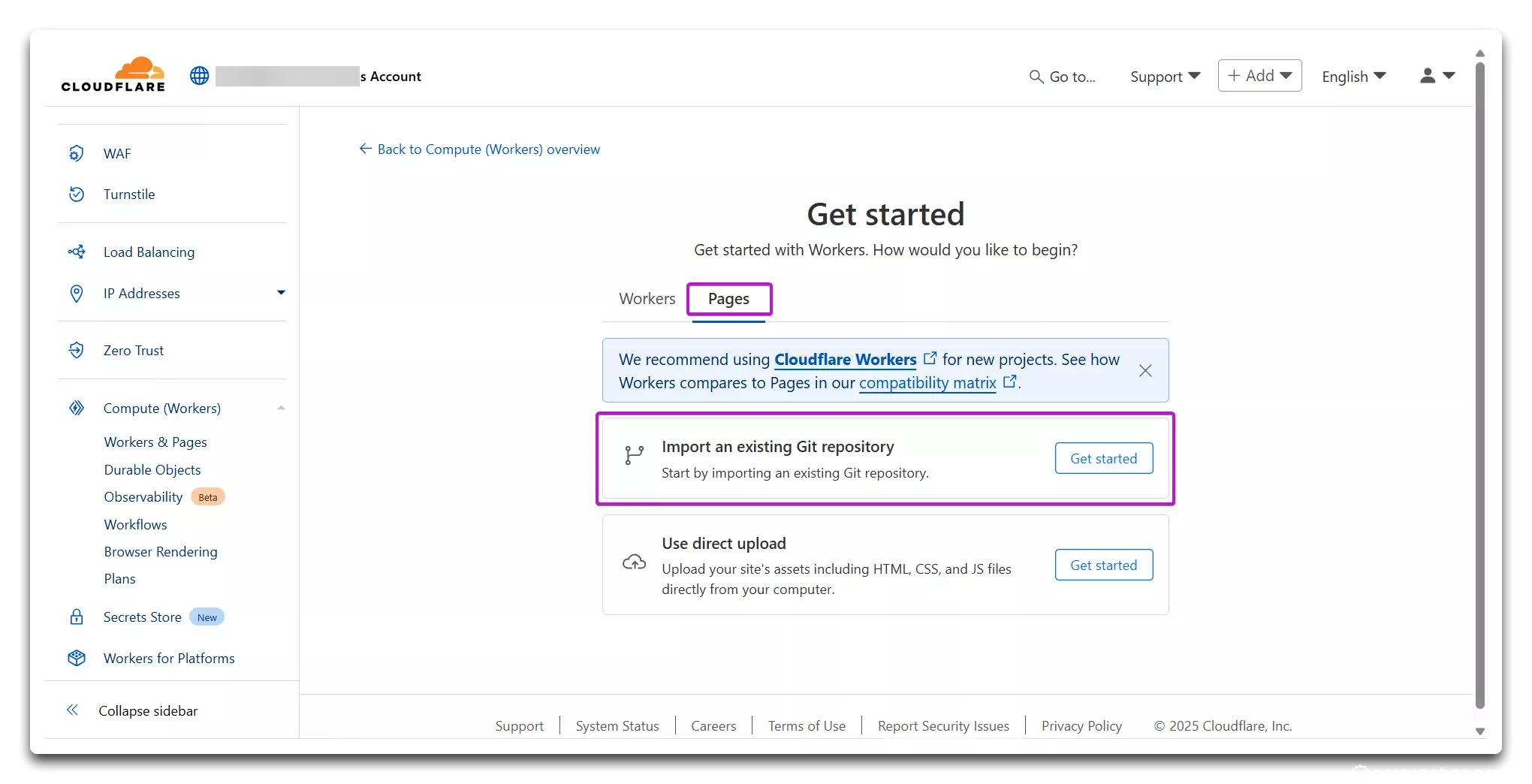This screenshot has width=1532, height=784.
Task: Open Workers & Pages in the sidebar
Action: point(155,442)
